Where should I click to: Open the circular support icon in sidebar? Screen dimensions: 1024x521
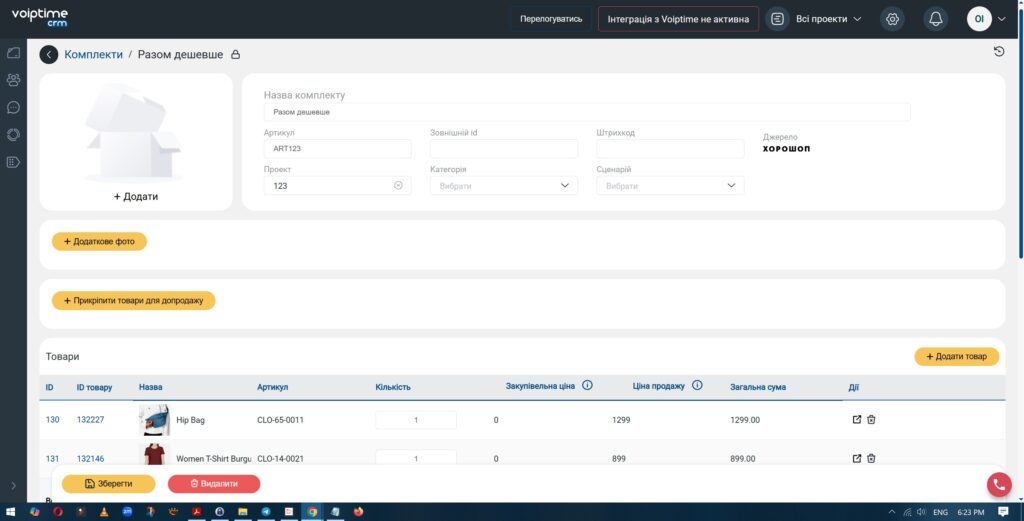point(13,134)
